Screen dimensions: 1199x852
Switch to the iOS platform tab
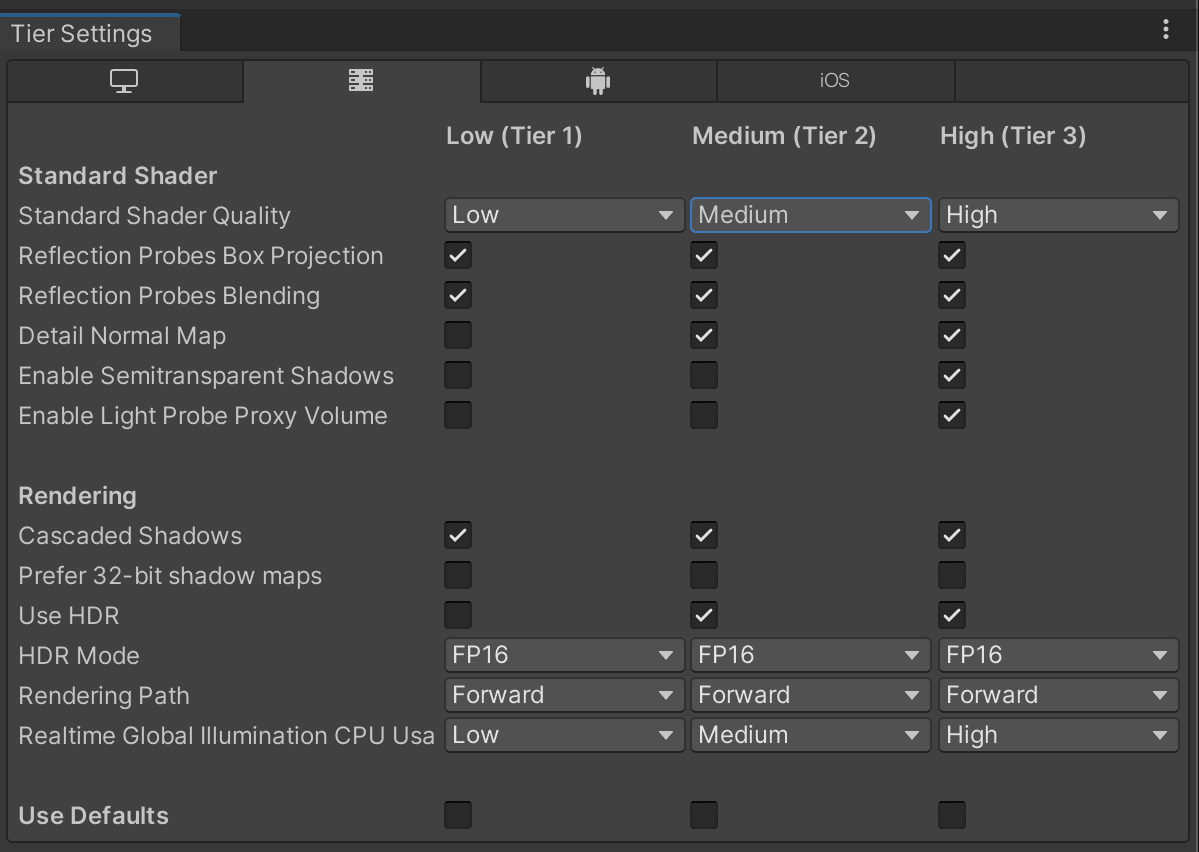pos(835,81)
